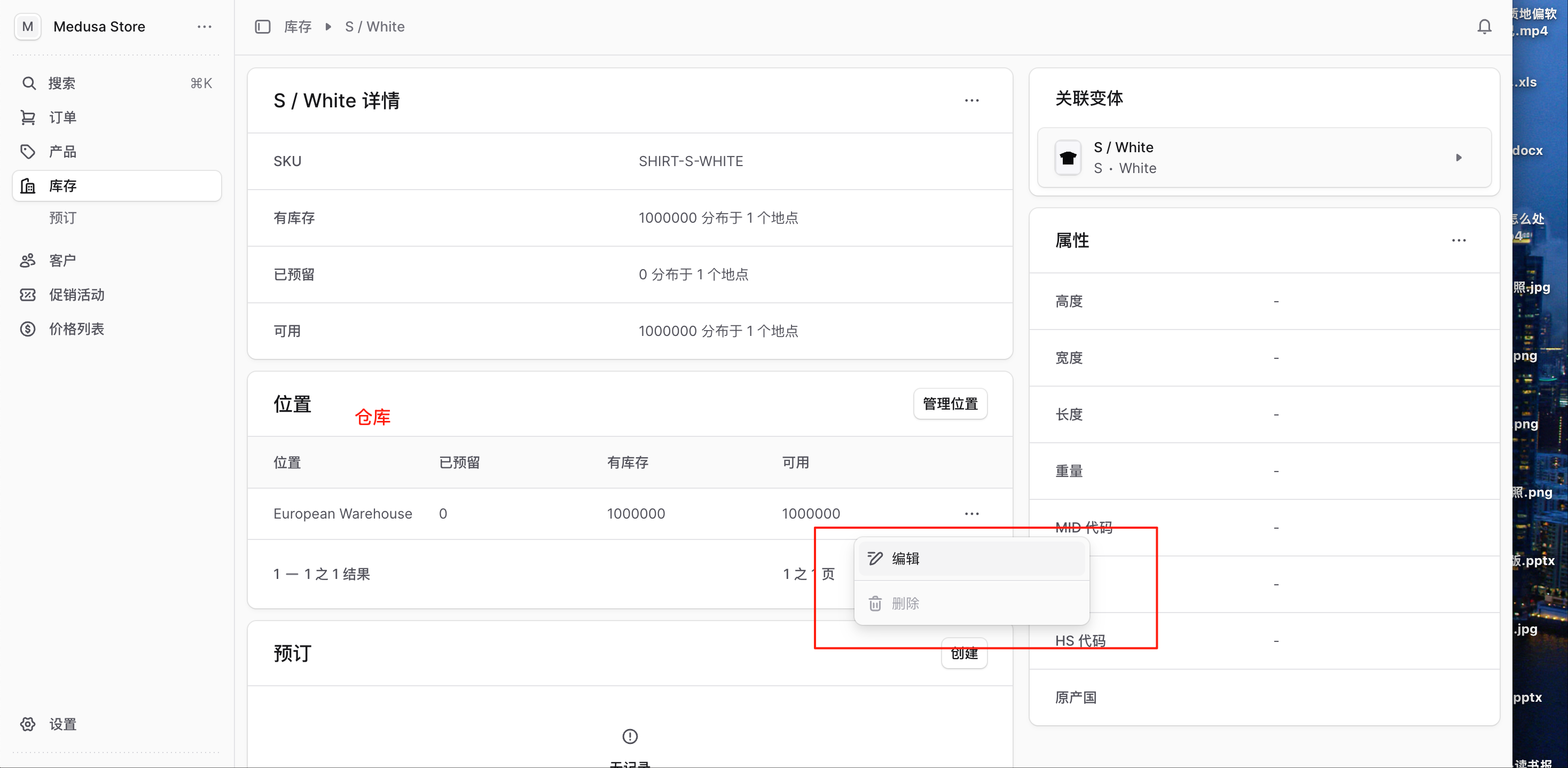Open the 搜索 search item
Screen dimensions: 1568x768
point(117,83)
